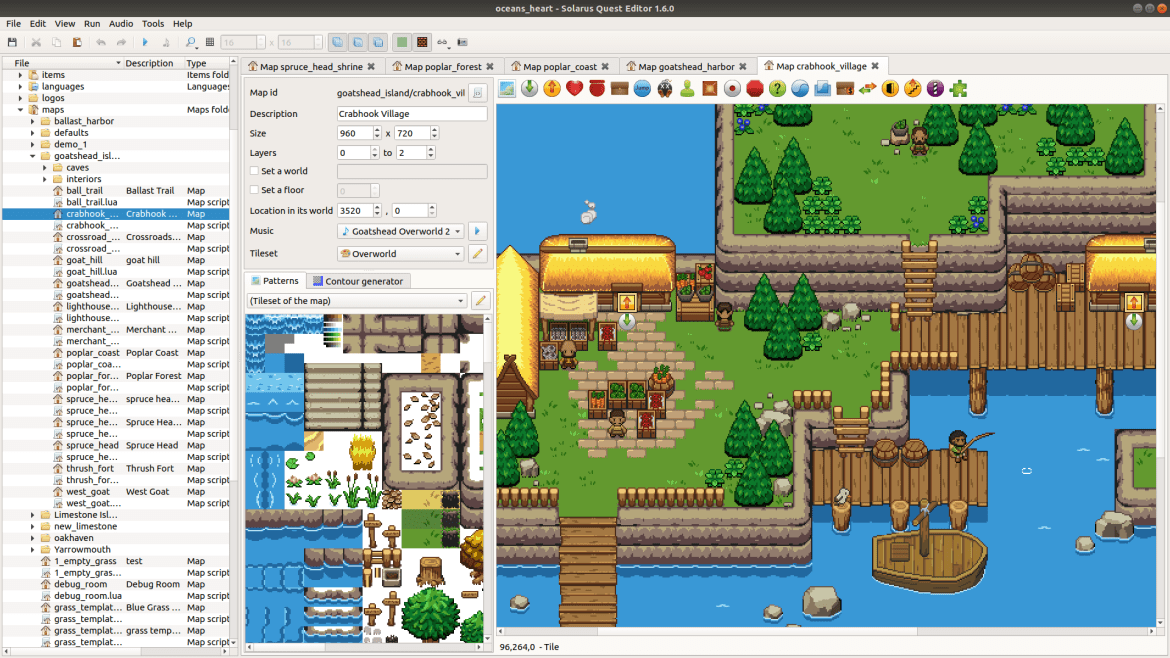The height and width of the screenshot is (658, 1170).
Task: Select the Chest entity tool
Action: (619, 89)
